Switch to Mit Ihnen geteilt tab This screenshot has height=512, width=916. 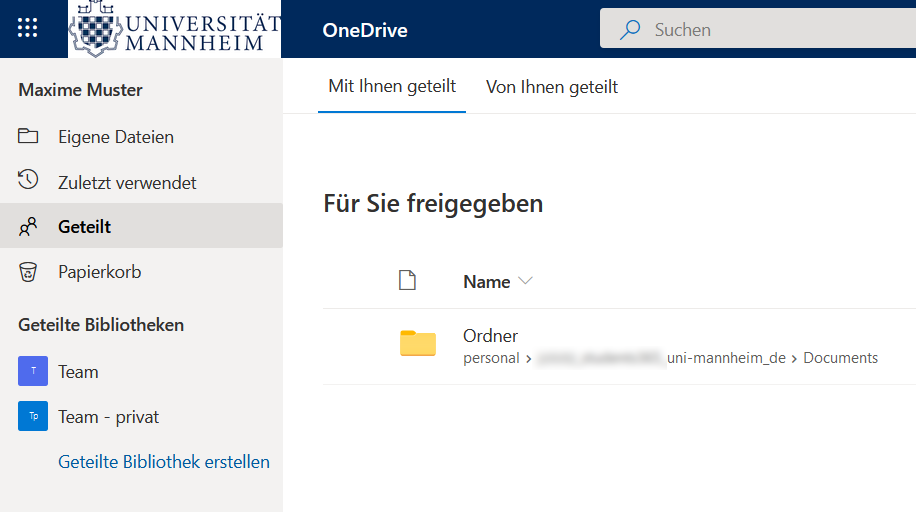(392, 87)
